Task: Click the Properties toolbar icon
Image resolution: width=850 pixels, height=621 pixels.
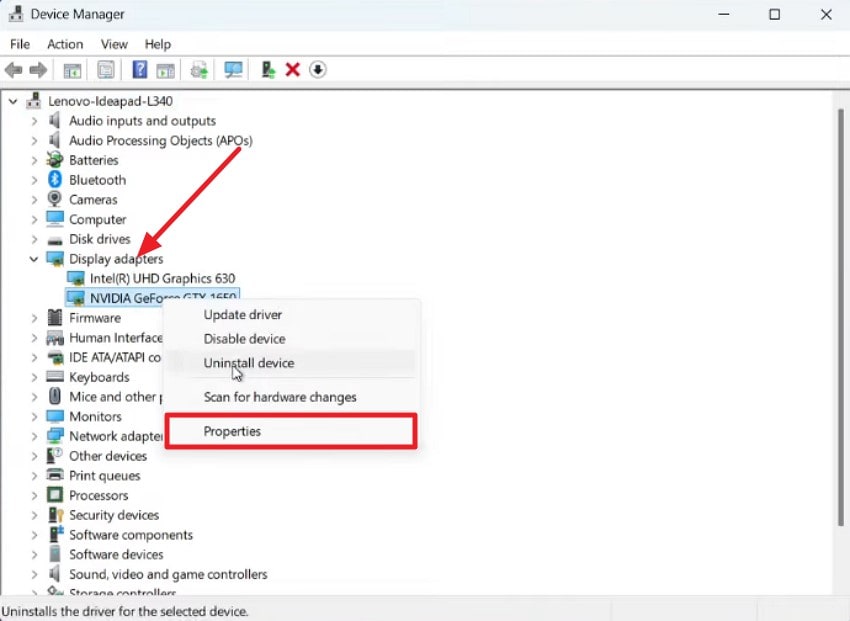Action: click(x=105, y=69)
